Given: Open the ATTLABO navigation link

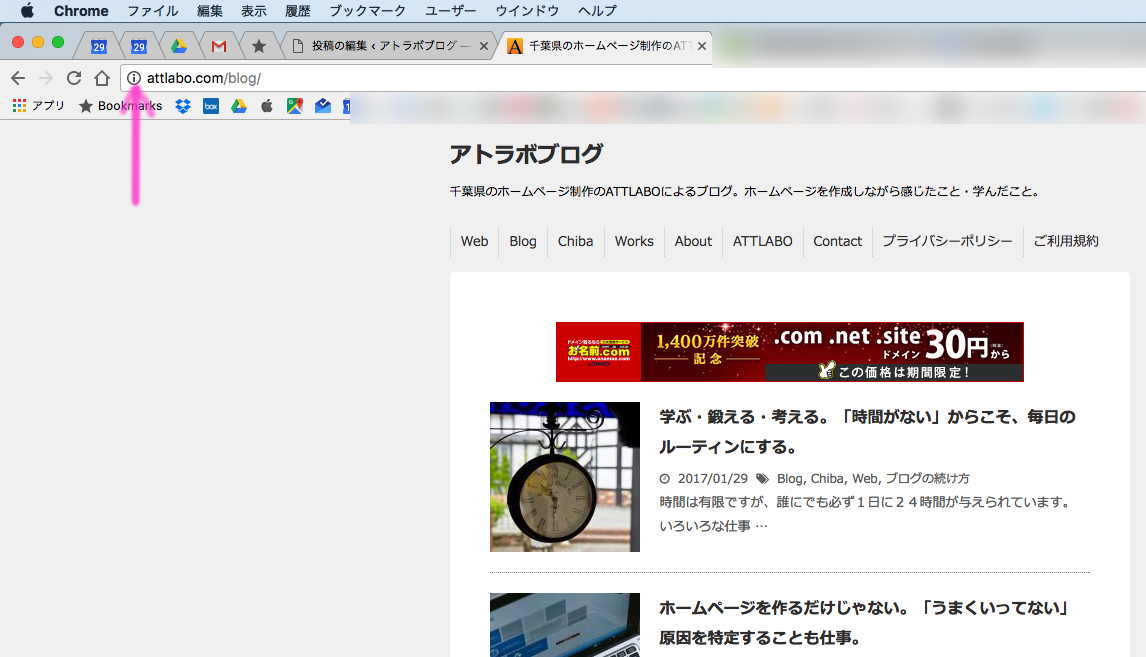Looking at the screenshot, I should [762, 241].
